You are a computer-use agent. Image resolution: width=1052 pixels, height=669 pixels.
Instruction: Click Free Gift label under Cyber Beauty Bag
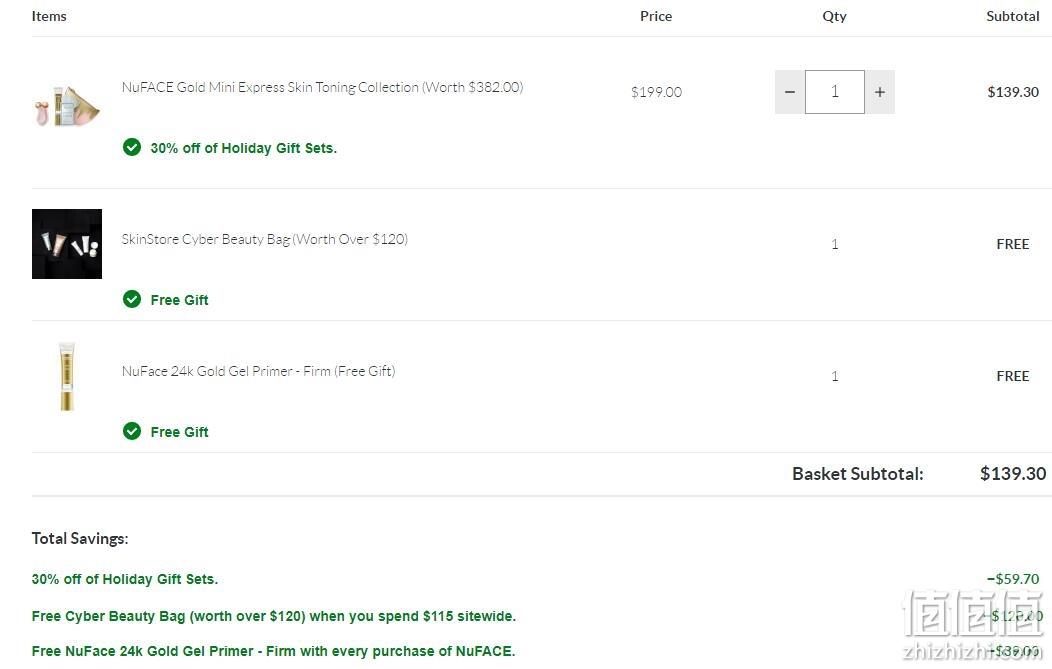179,300
